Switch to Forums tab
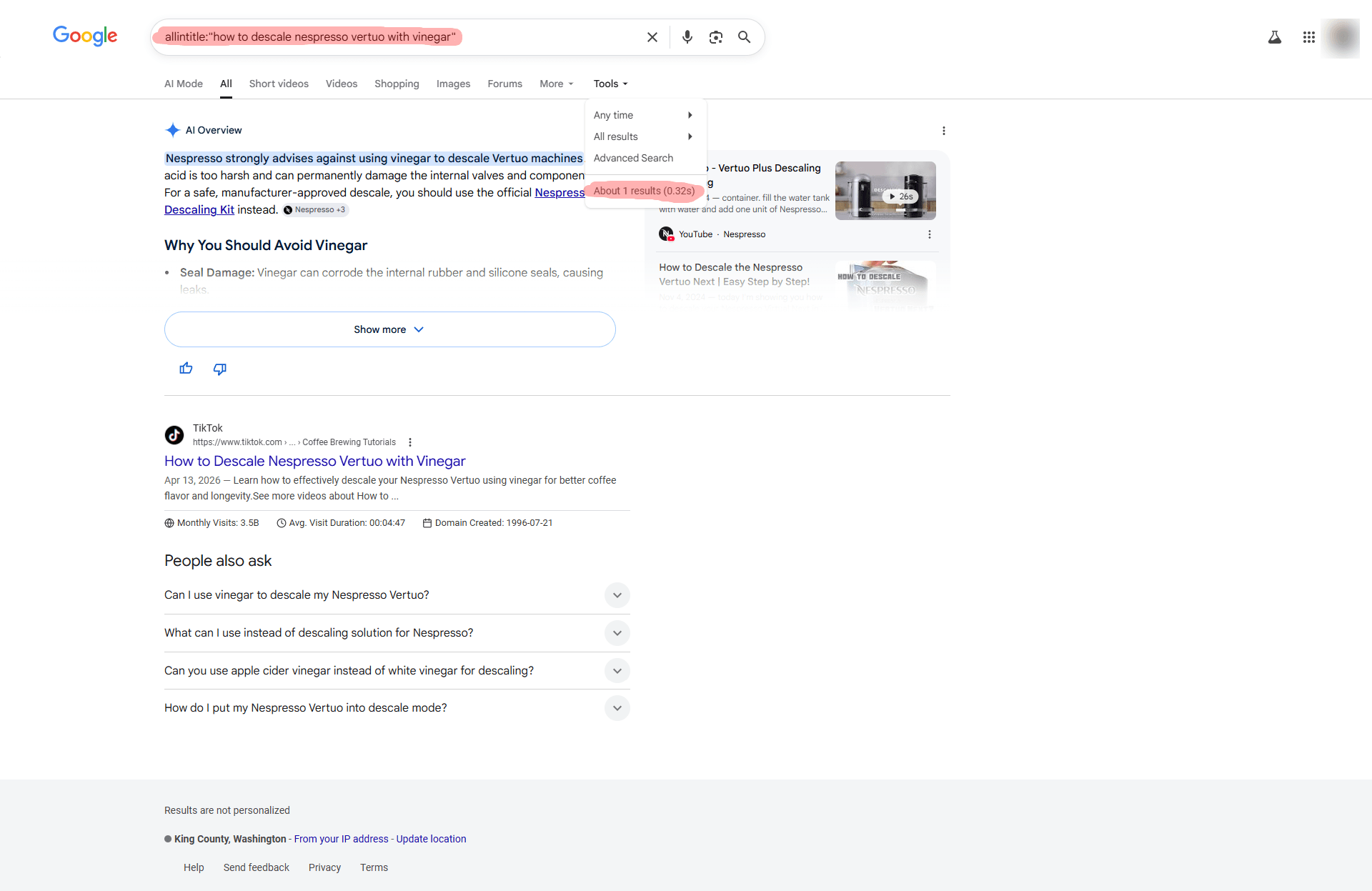1372x891 pixels. (504, 84)
